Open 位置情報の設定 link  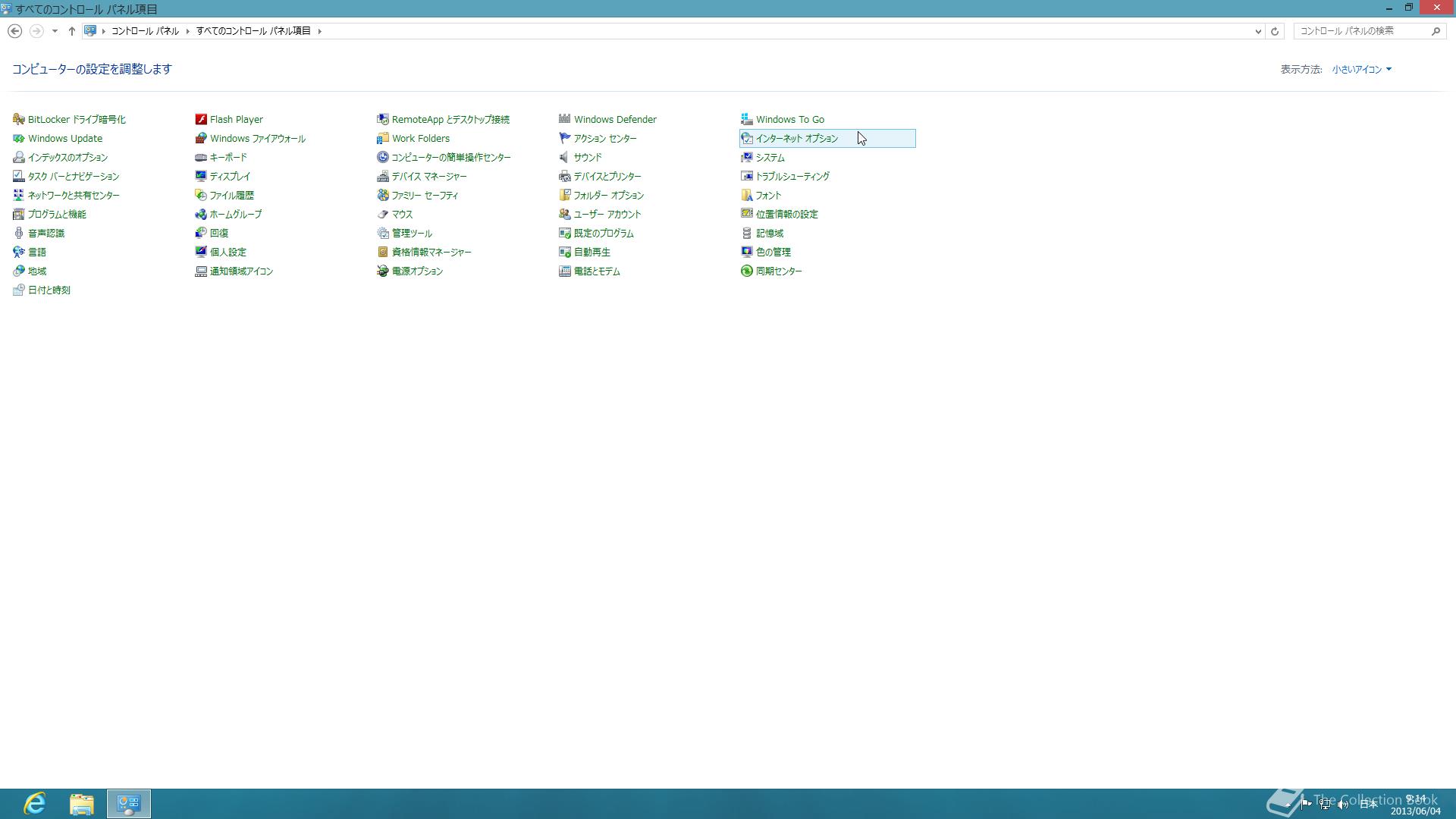(x=787, y=214)
